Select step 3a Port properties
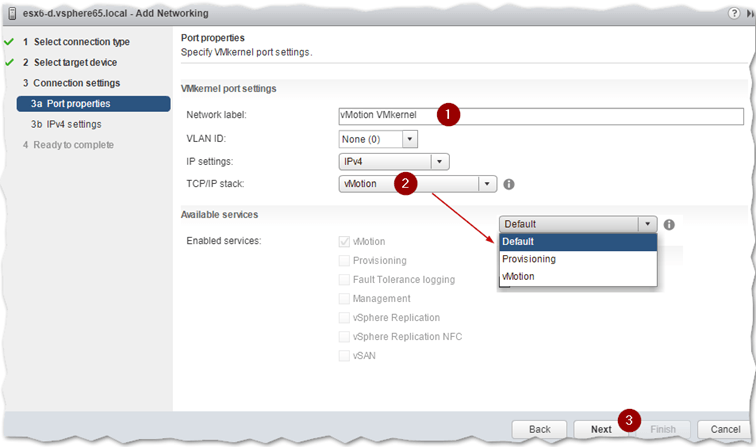This screenshot has height=447, width=756. tap(94, 104)
